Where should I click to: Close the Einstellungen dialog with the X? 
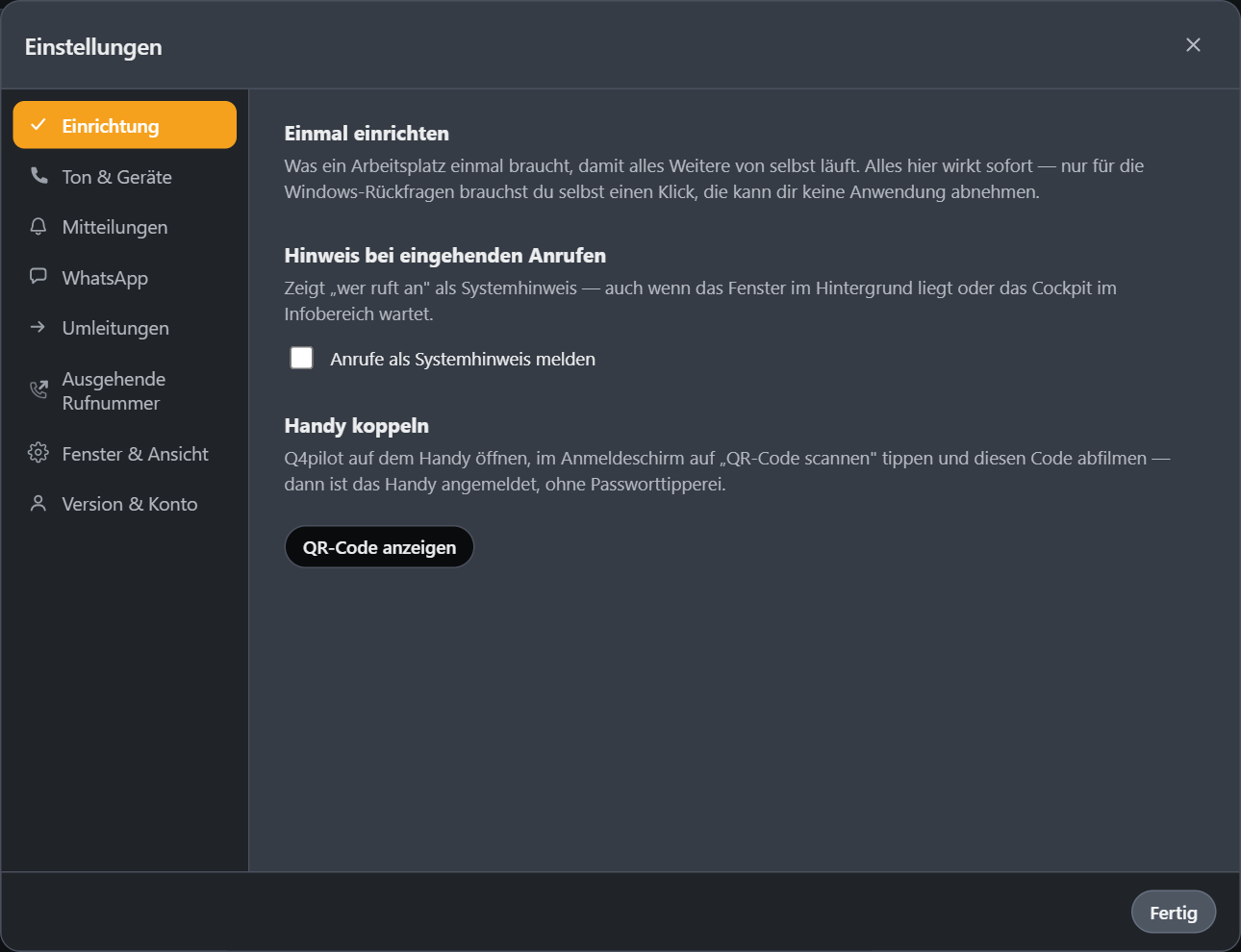1193,45
